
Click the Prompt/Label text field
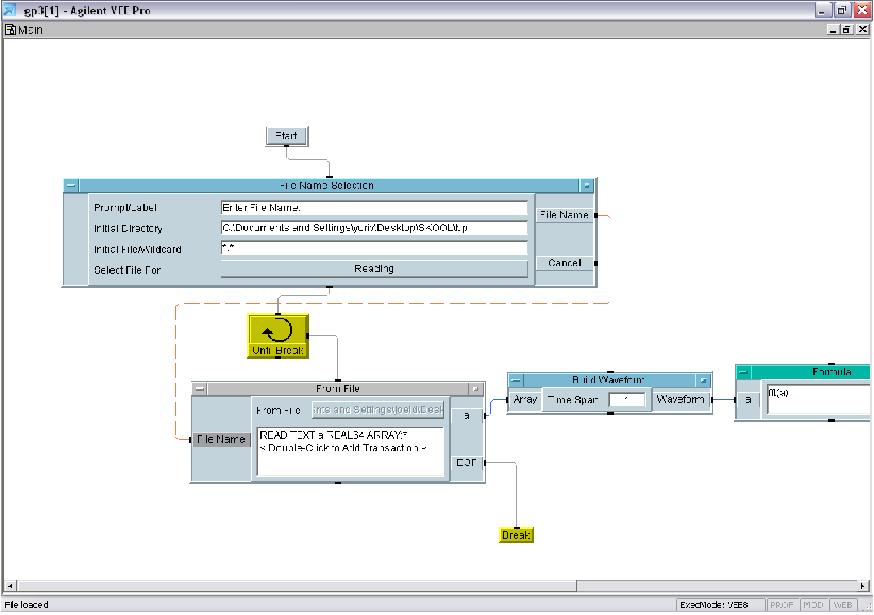[x=373, y=208]
